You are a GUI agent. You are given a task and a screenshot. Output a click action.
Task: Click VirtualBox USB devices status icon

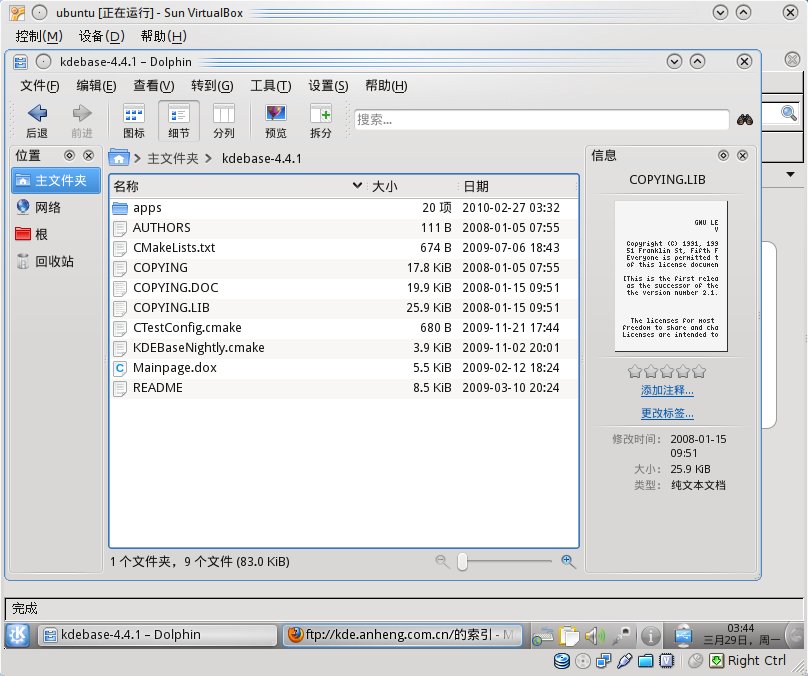625,661
